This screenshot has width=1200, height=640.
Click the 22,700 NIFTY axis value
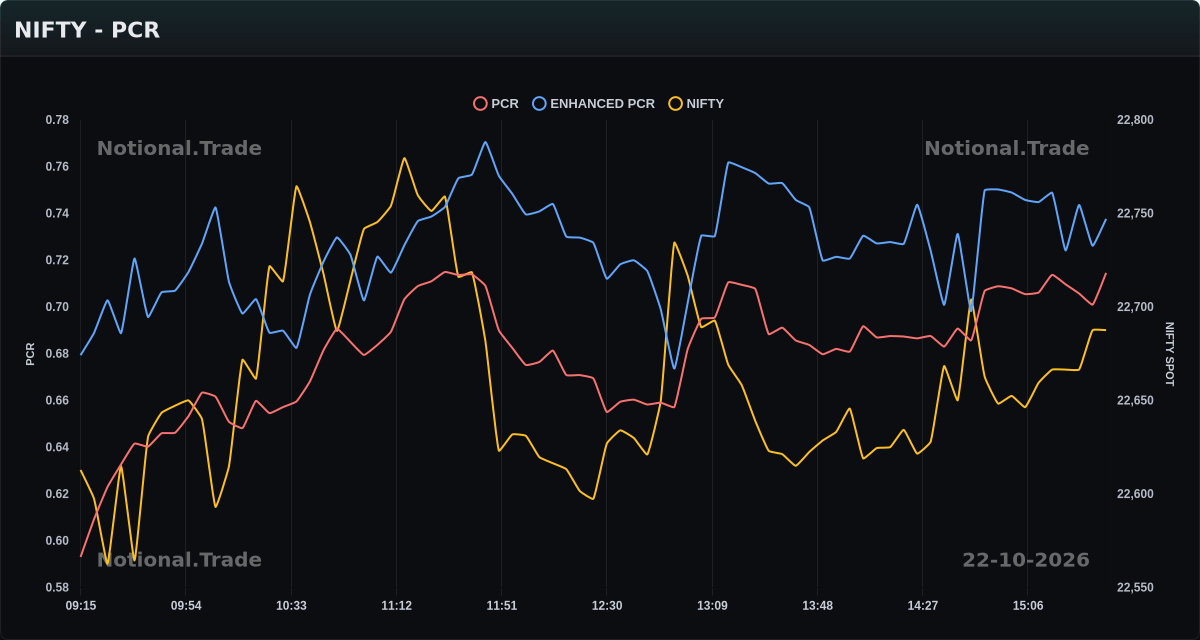pos(1135,307)
